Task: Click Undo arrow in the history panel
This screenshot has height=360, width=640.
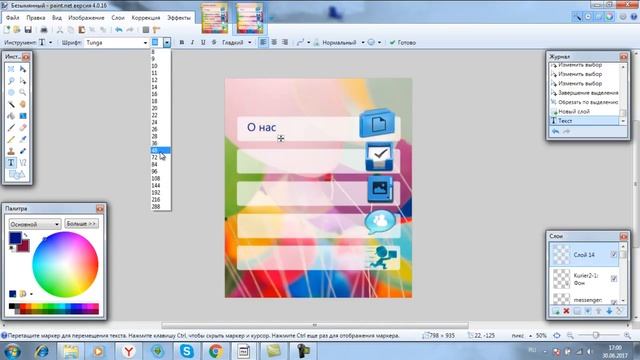Action: tap(556, 131)
